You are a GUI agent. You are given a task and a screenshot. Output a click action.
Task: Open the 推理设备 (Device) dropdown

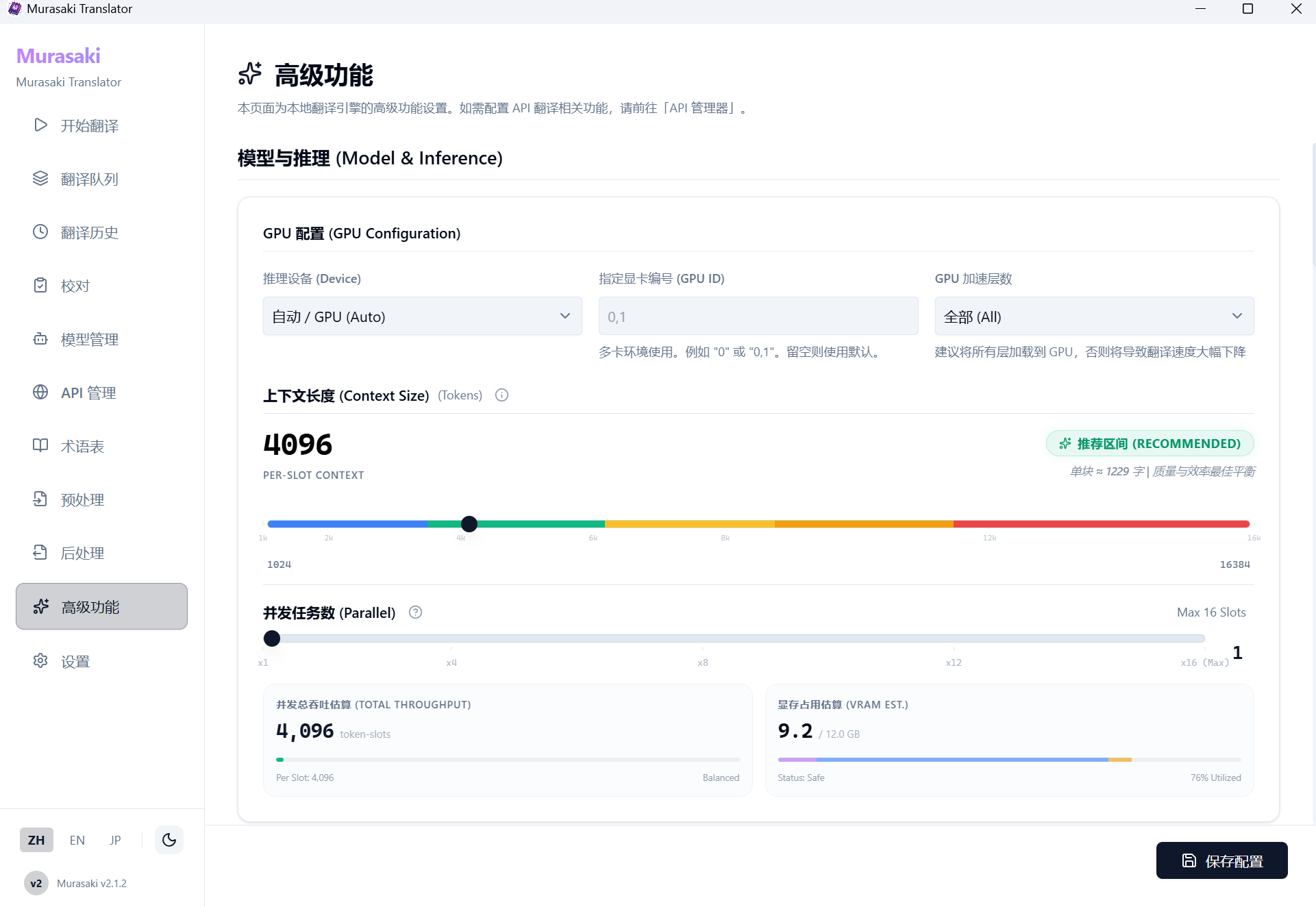(x=422, y=316)
